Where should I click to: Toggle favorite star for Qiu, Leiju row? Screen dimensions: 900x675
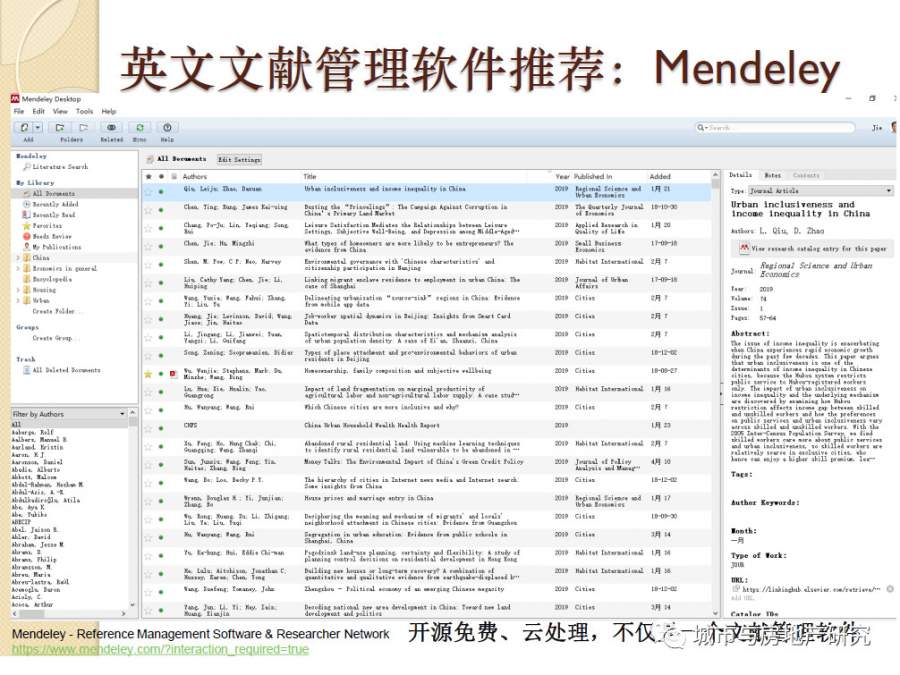[x=149, y=192]
